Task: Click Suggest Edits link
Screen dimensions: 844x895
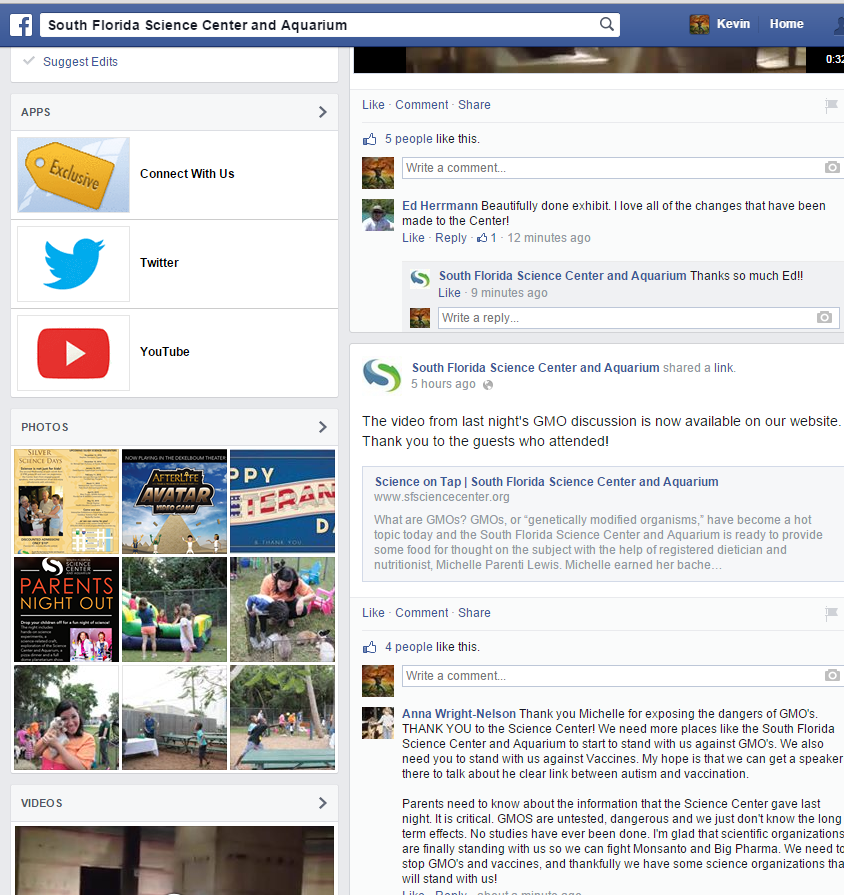Action: pyautogui.click(x=80, y=62)
